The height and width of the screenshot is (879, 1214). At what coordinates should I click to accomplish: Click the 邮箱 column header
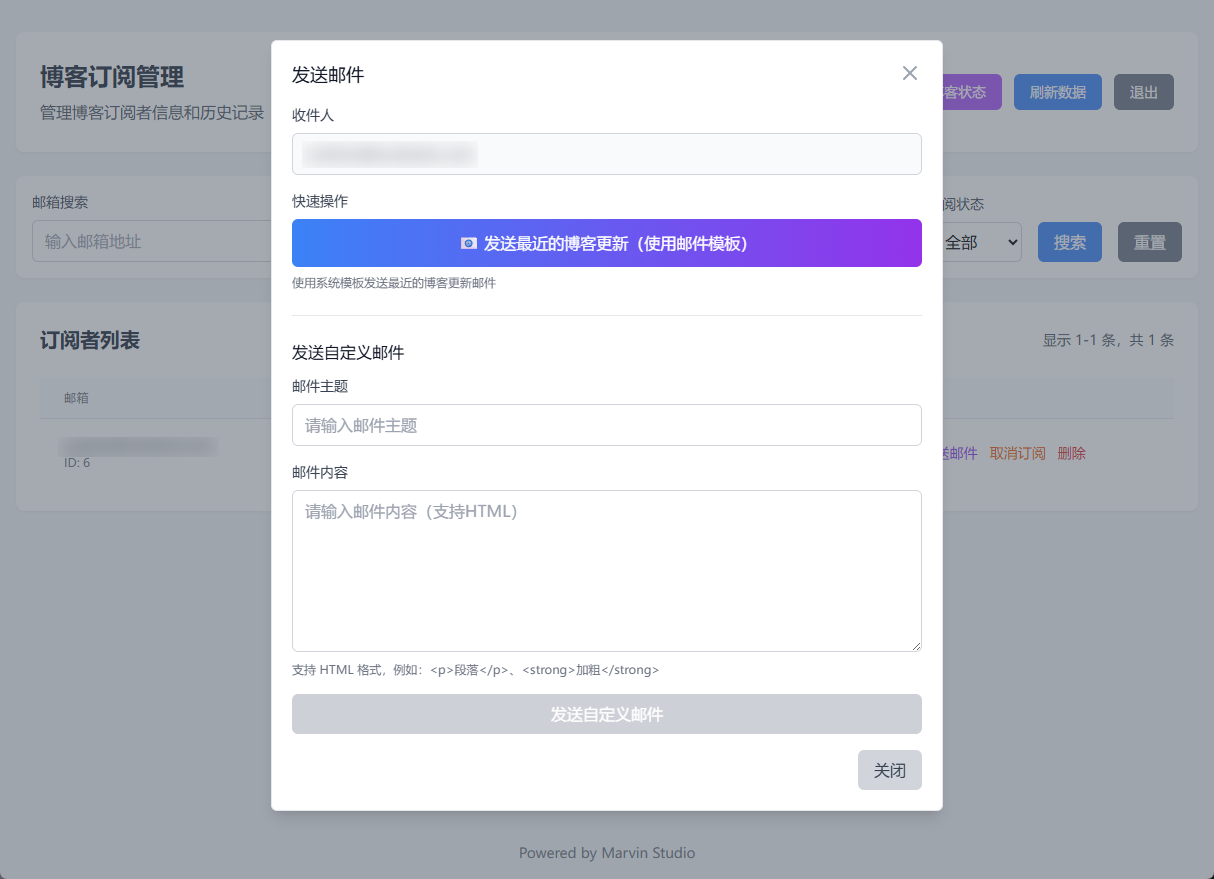[77, 398]
